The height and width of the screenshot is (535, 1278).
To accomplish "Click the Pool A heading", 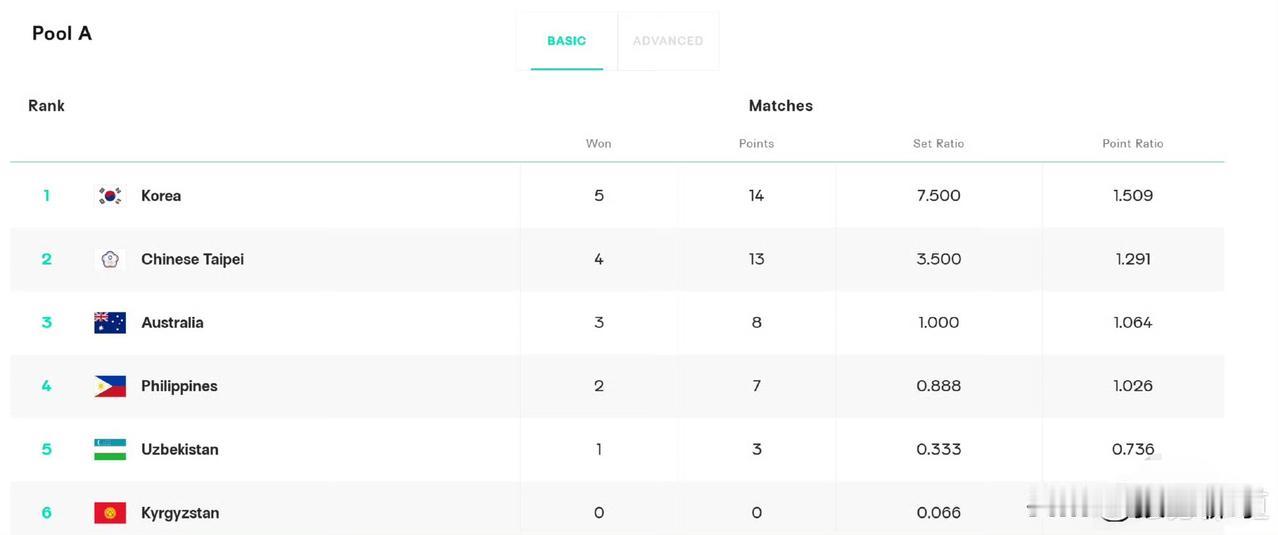I will [x=62, y=33].
